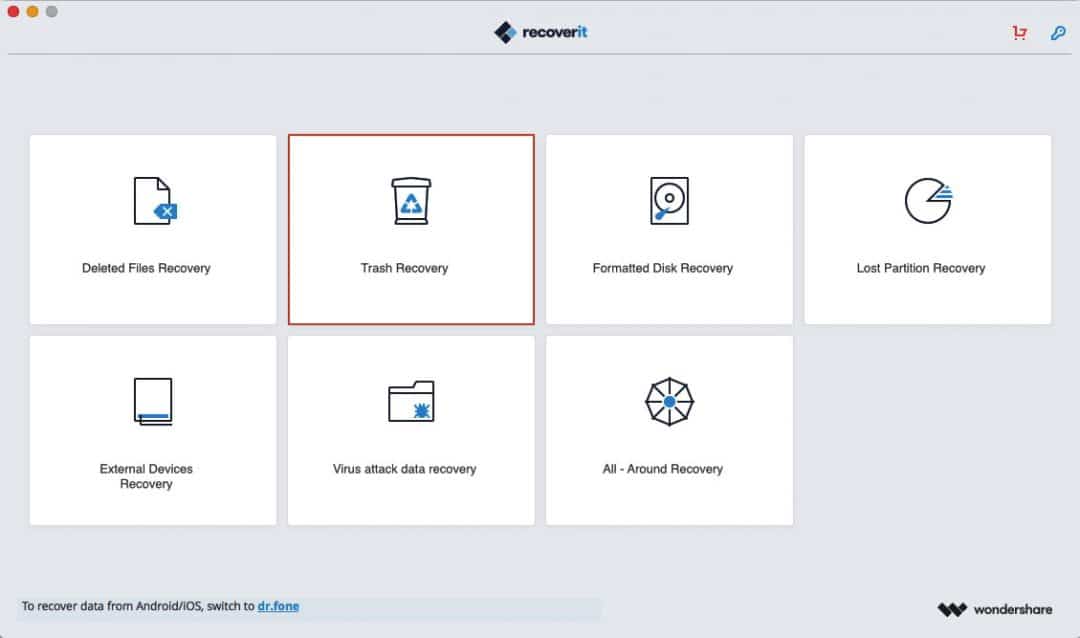The height and width of the screenshot is (638, 1080).
Task: Select the Formatted Disk Recovery label
Action: coord(663,268)
